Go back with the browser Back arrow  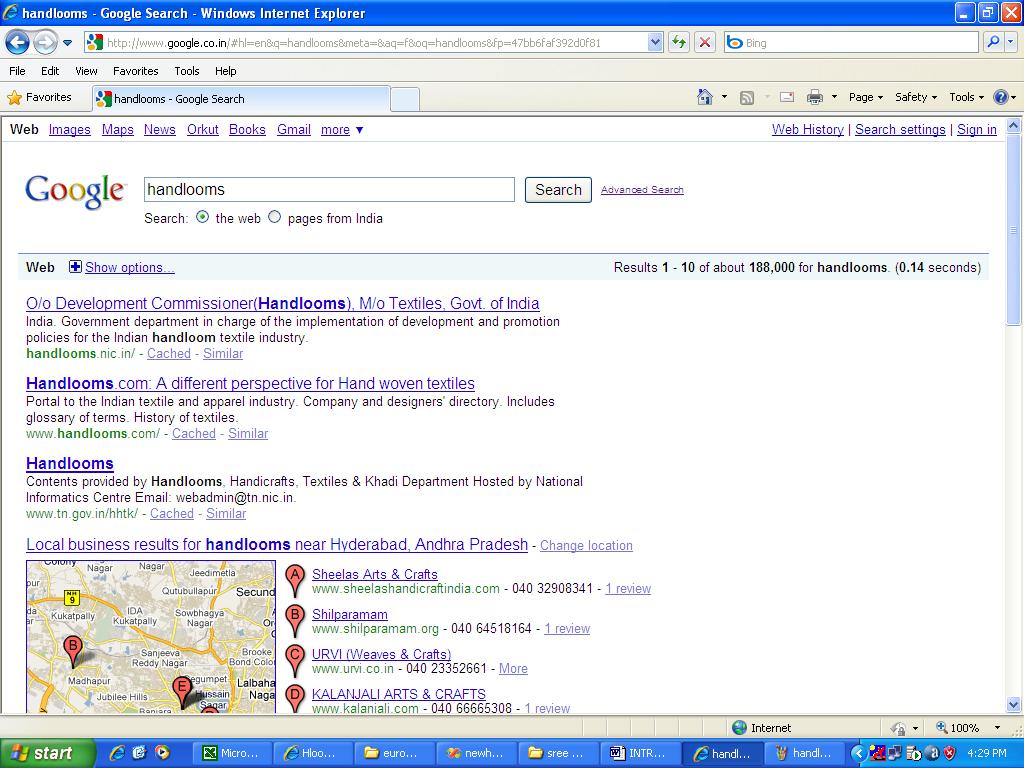coord(17,43)
